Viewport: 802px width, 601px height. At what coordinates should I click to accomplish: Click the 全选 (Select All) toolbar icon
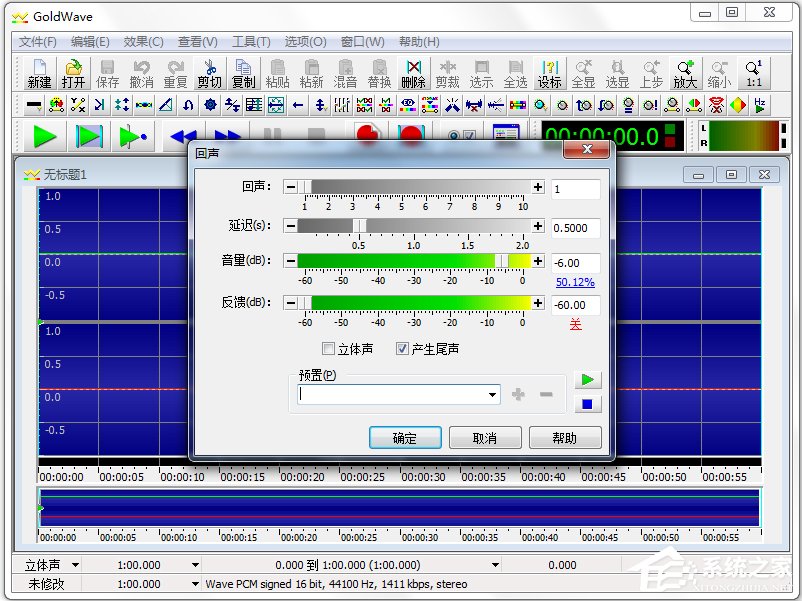(x=516, y=74)
